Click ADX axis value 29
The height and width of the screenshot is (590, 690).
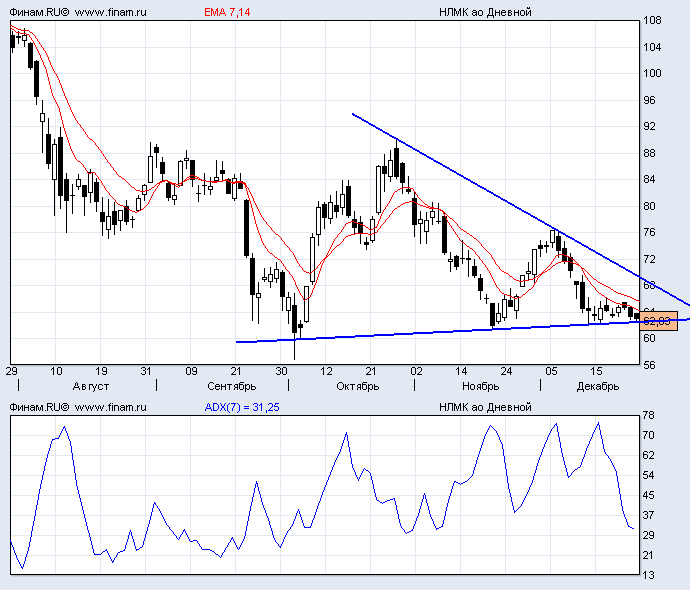[x=649, y=535]
